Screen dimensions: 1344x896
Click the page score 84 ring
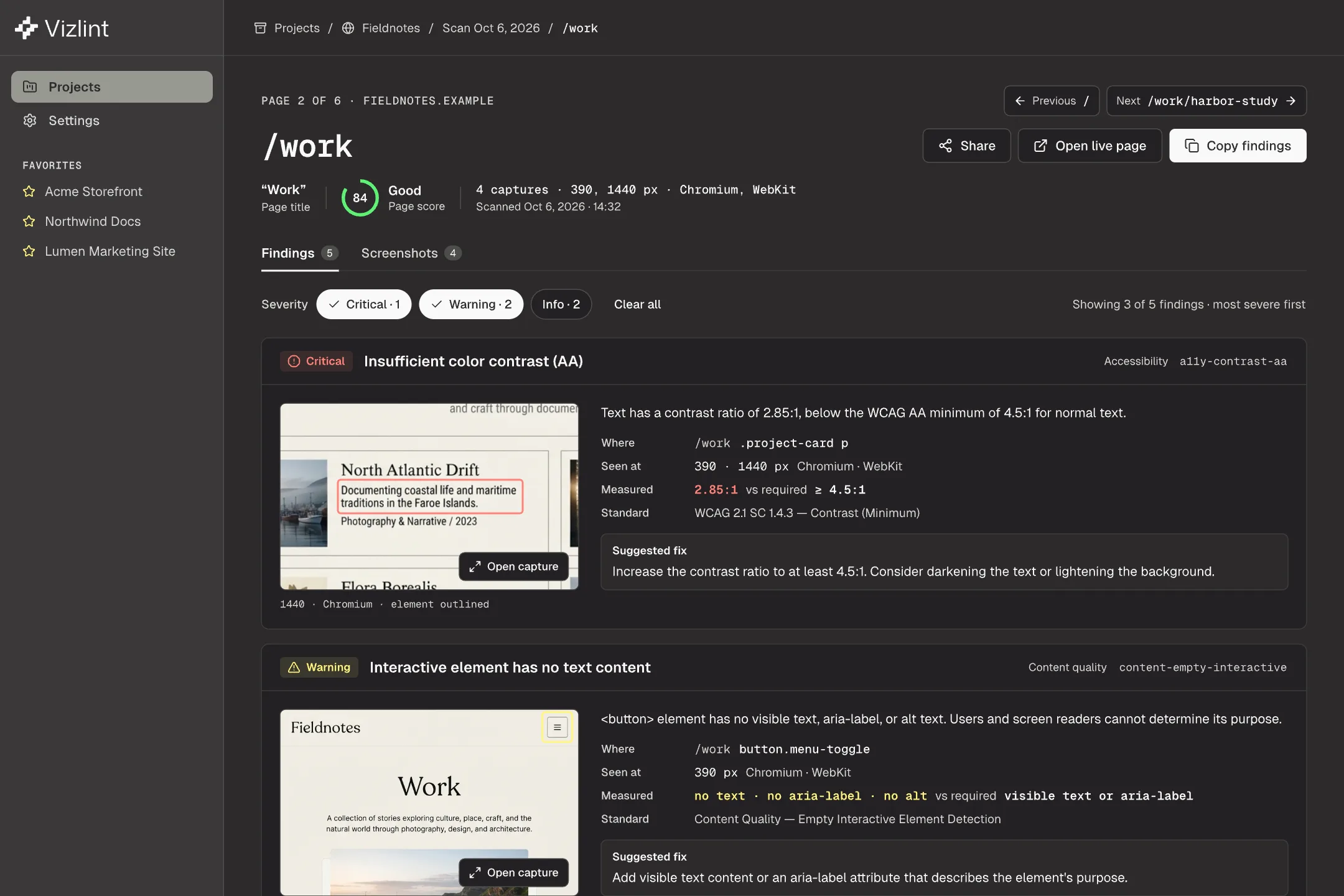tap(360, 198)
